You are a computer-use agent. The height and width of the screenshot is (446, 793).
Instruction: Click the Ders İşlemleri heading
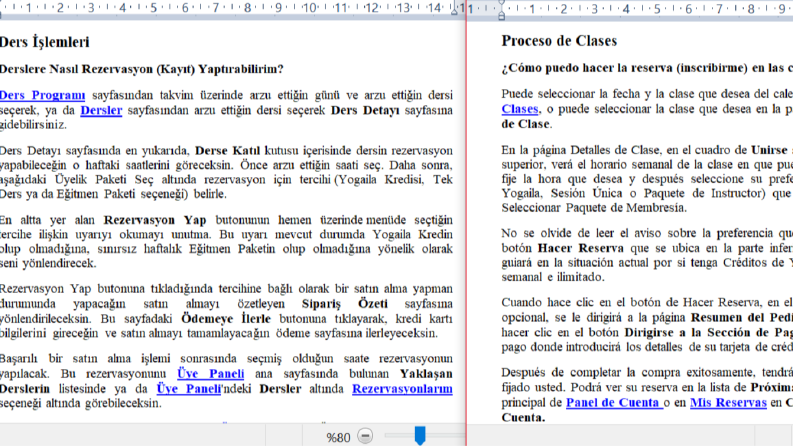(x=45, y=42)
